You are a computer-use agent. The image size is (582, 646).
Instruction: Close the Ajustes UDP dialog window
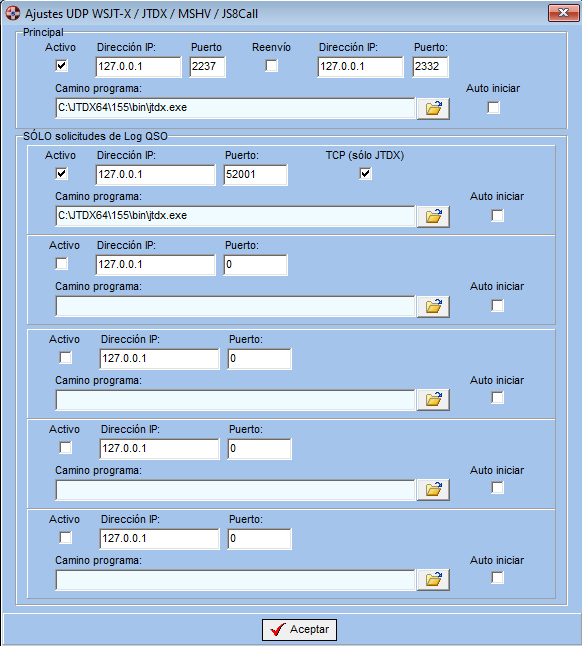(x=563, y=13)
